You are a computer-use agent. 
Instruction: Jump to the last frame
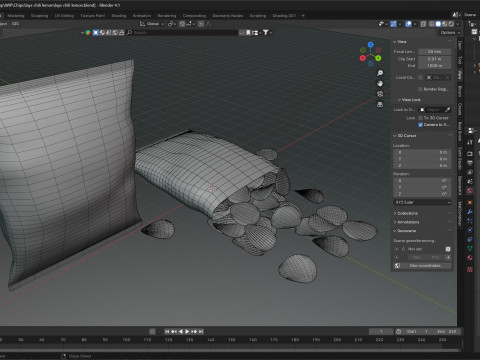point(201,332)
